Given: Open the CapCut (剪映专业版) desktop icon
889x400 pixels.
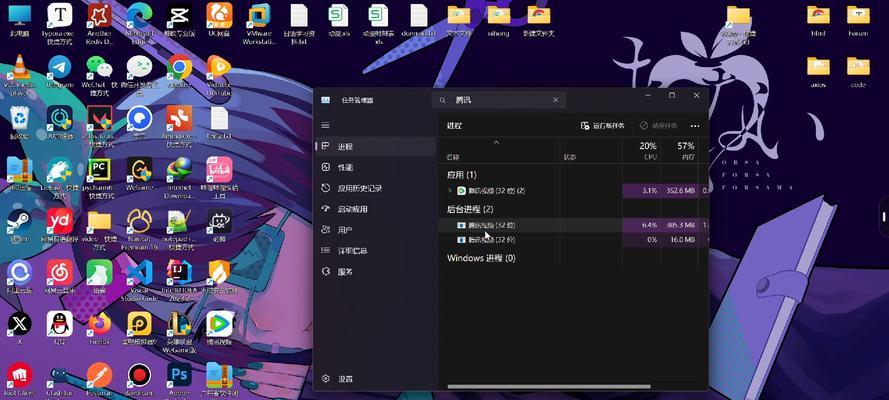Looking at the screenshot, I should tap(179, 16).
